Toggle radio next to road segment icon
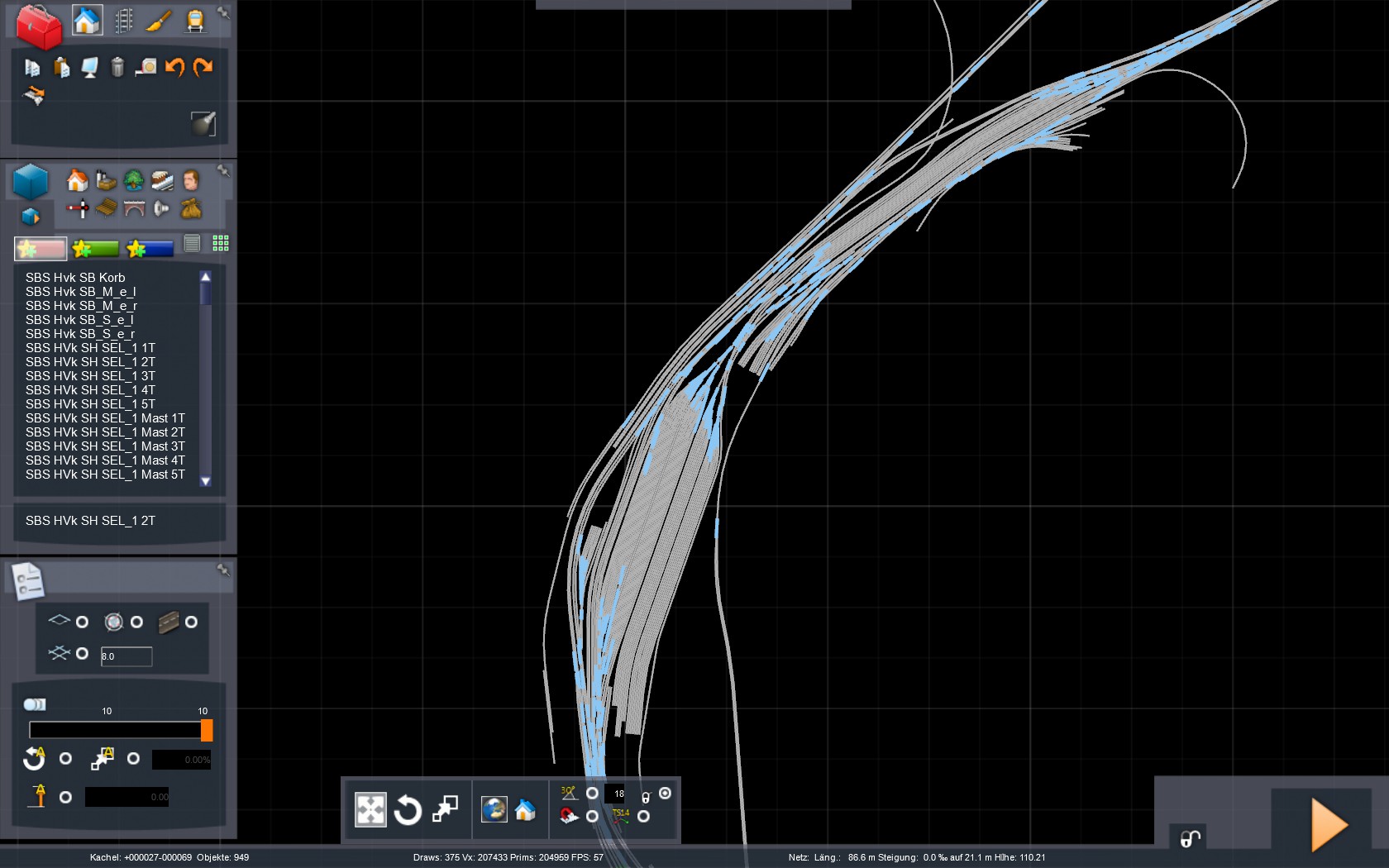This screenshot has height=868, width=1389. pos(191,622)
